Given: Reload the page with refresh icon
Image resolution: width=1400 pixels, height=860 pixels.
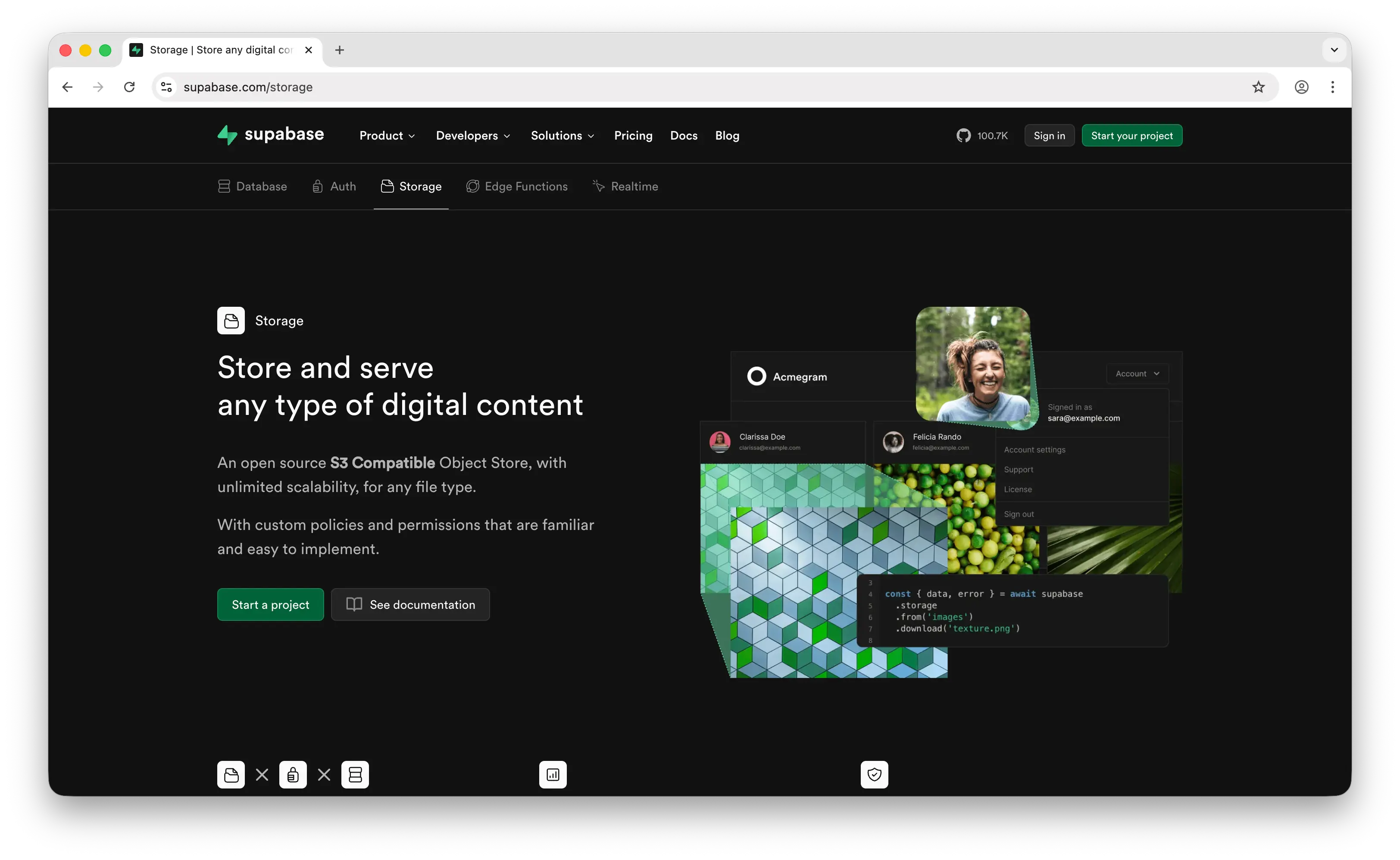Looking at the screenshot, I should 130,87.
